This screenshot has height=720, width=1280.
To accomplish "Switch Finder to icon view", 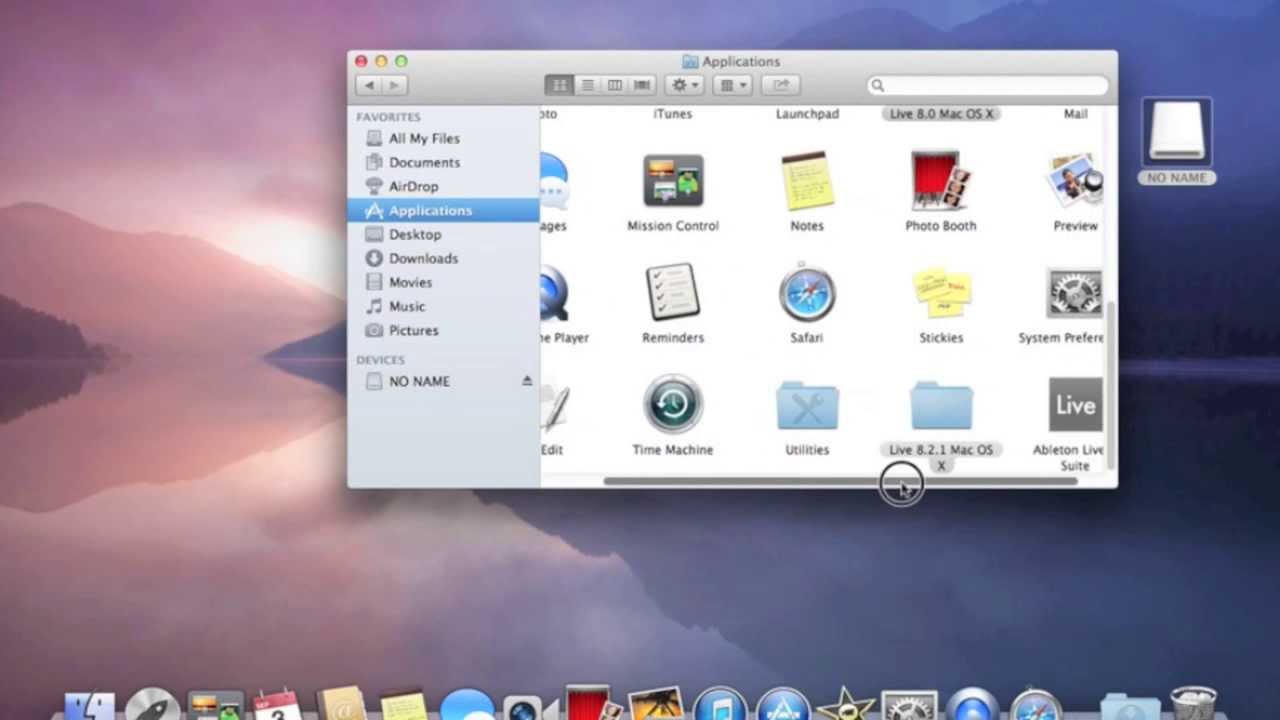I will [x=560, y=85].
